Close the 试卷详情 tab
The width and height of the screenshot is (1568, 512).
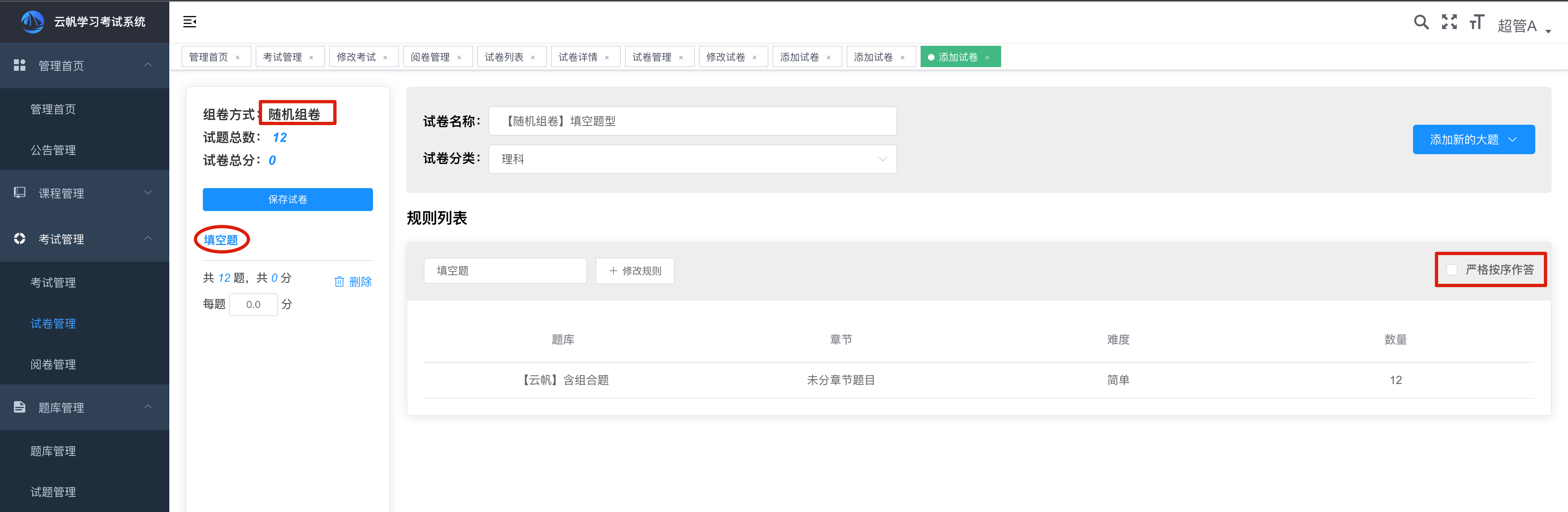click(x=607, y=58)
